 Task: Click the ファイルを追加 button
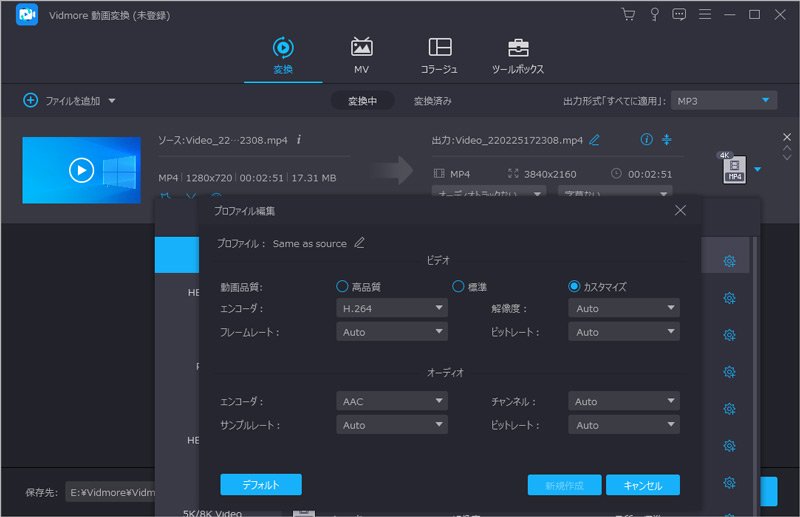pyautogui.click(x=62, y=101)
